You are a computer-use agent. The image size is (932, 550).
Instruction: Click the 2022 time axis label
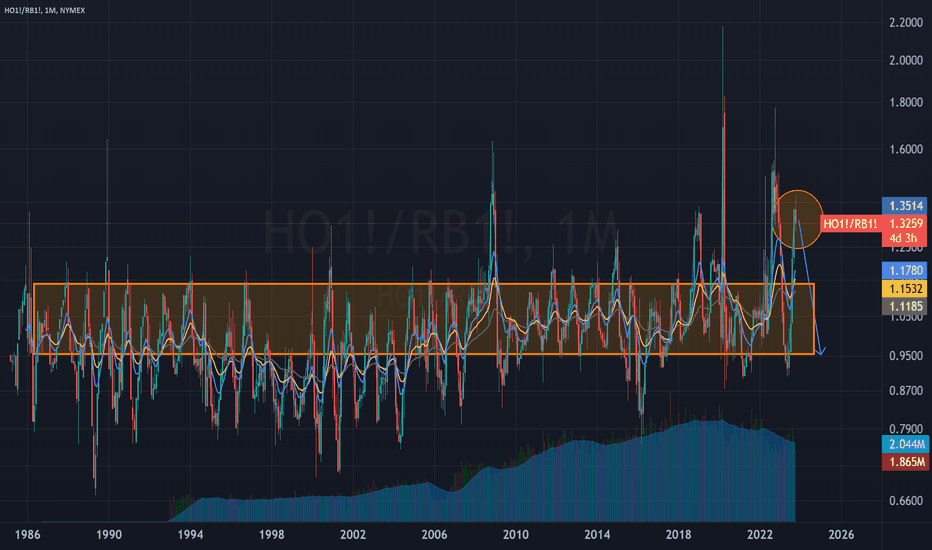coord(760,535)
